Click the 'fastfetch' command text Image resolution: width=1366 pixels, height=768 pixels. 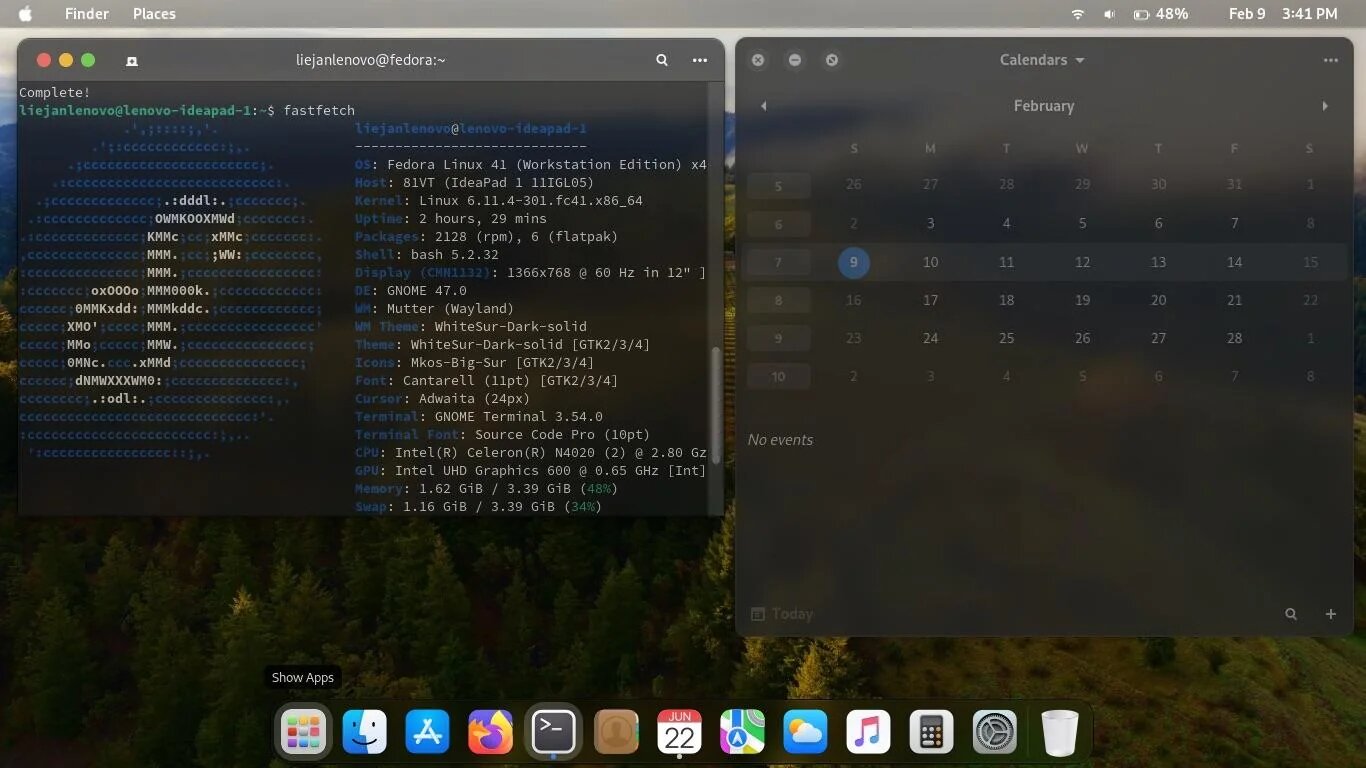(x=319, y=110)
